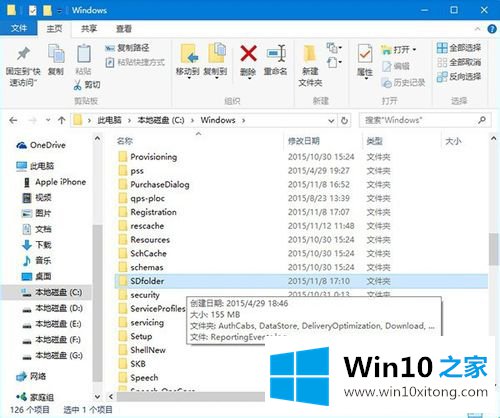
Task: Open the Music folder in sidebar
Action: [x=37, y=261]
